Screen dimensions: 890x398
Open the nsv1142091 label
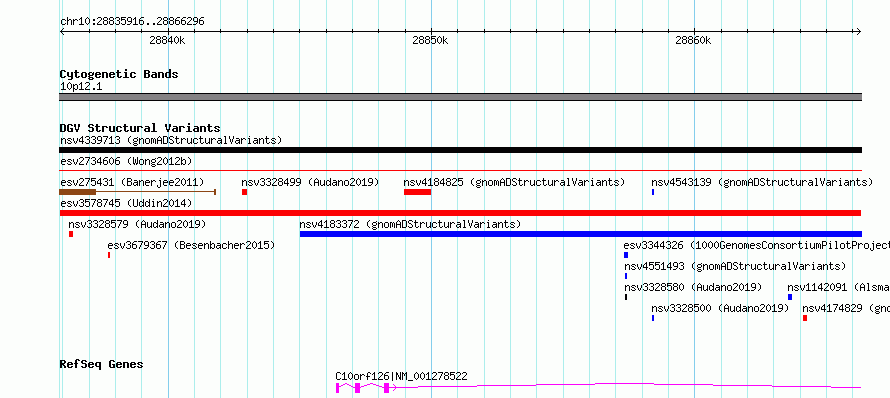[838, 287]
